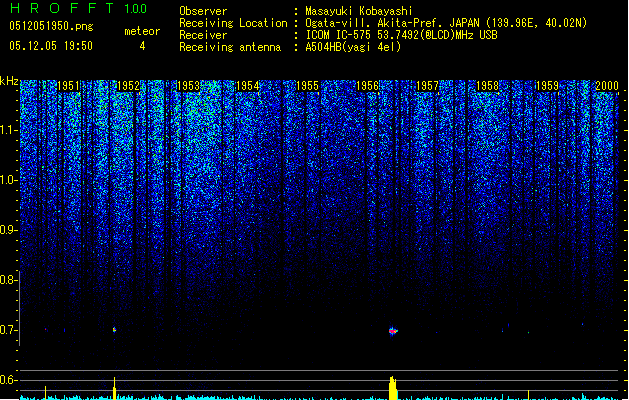Click the 0.6 kHz axis label

coord(9,380)
